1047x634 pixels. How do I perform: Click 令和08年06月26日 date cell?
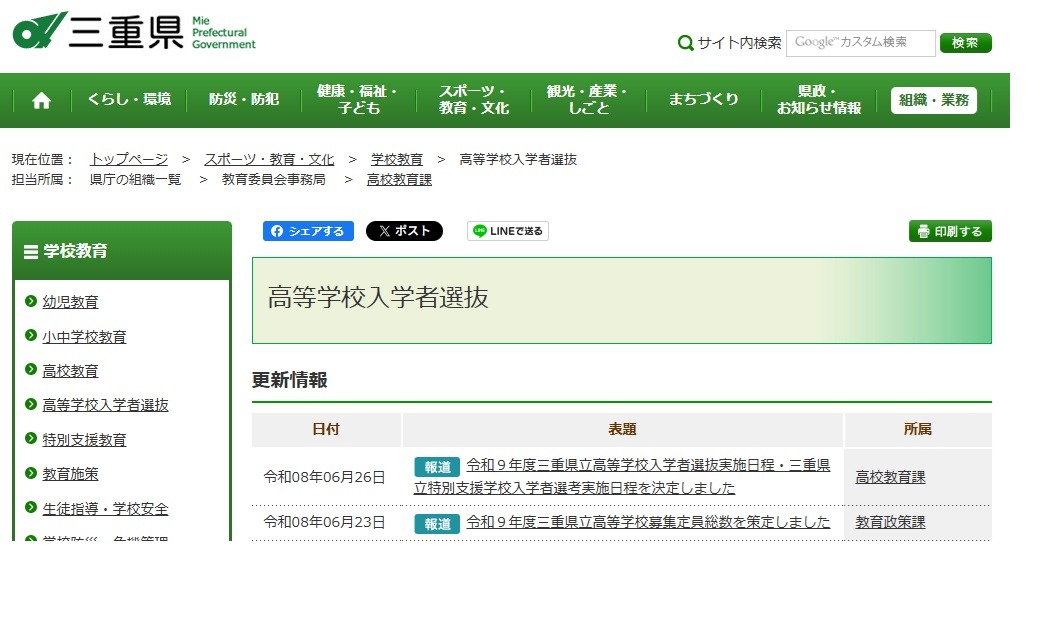[x=325, y=477]
